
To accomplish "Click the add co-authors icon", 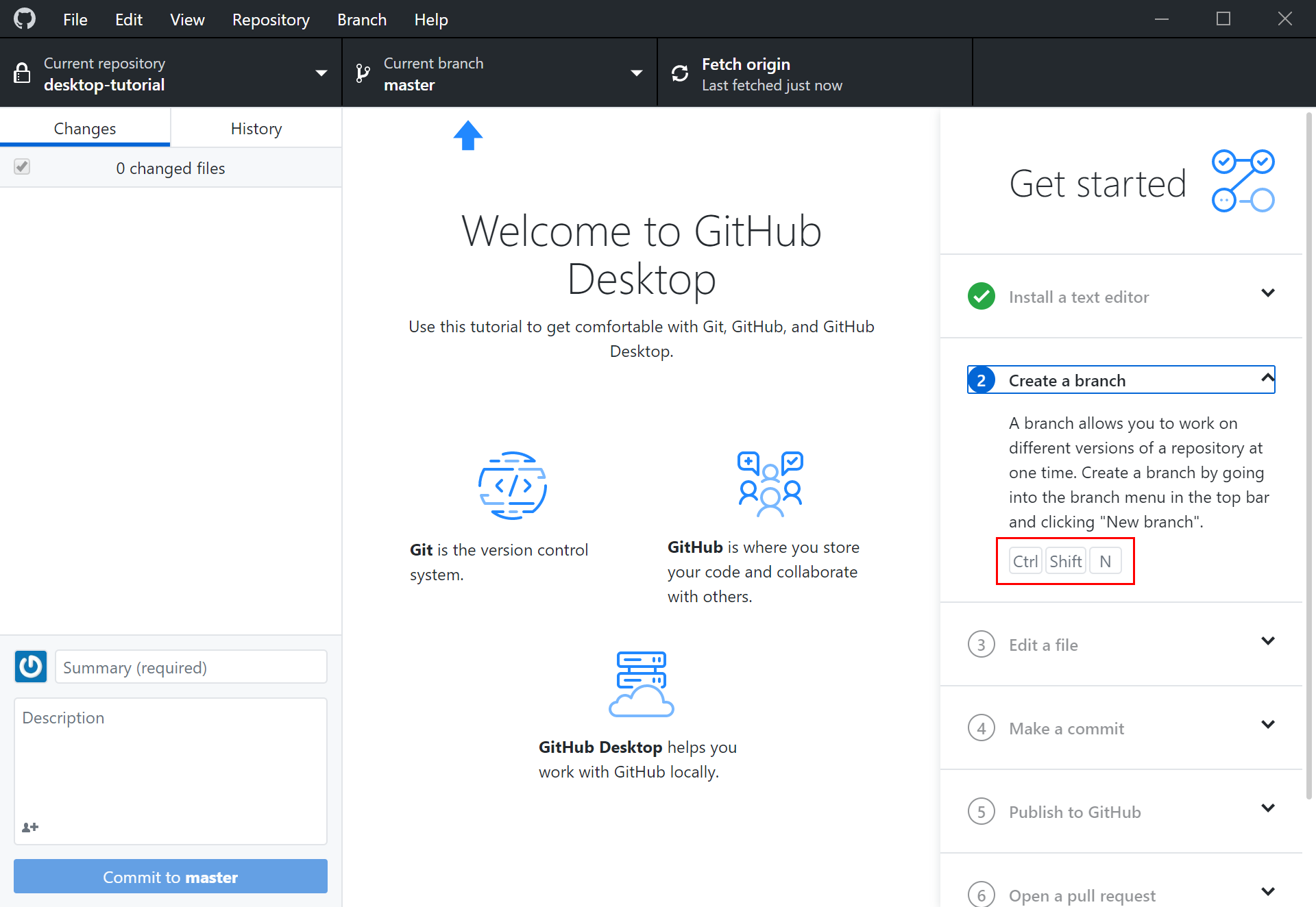I will pos(30,828).
